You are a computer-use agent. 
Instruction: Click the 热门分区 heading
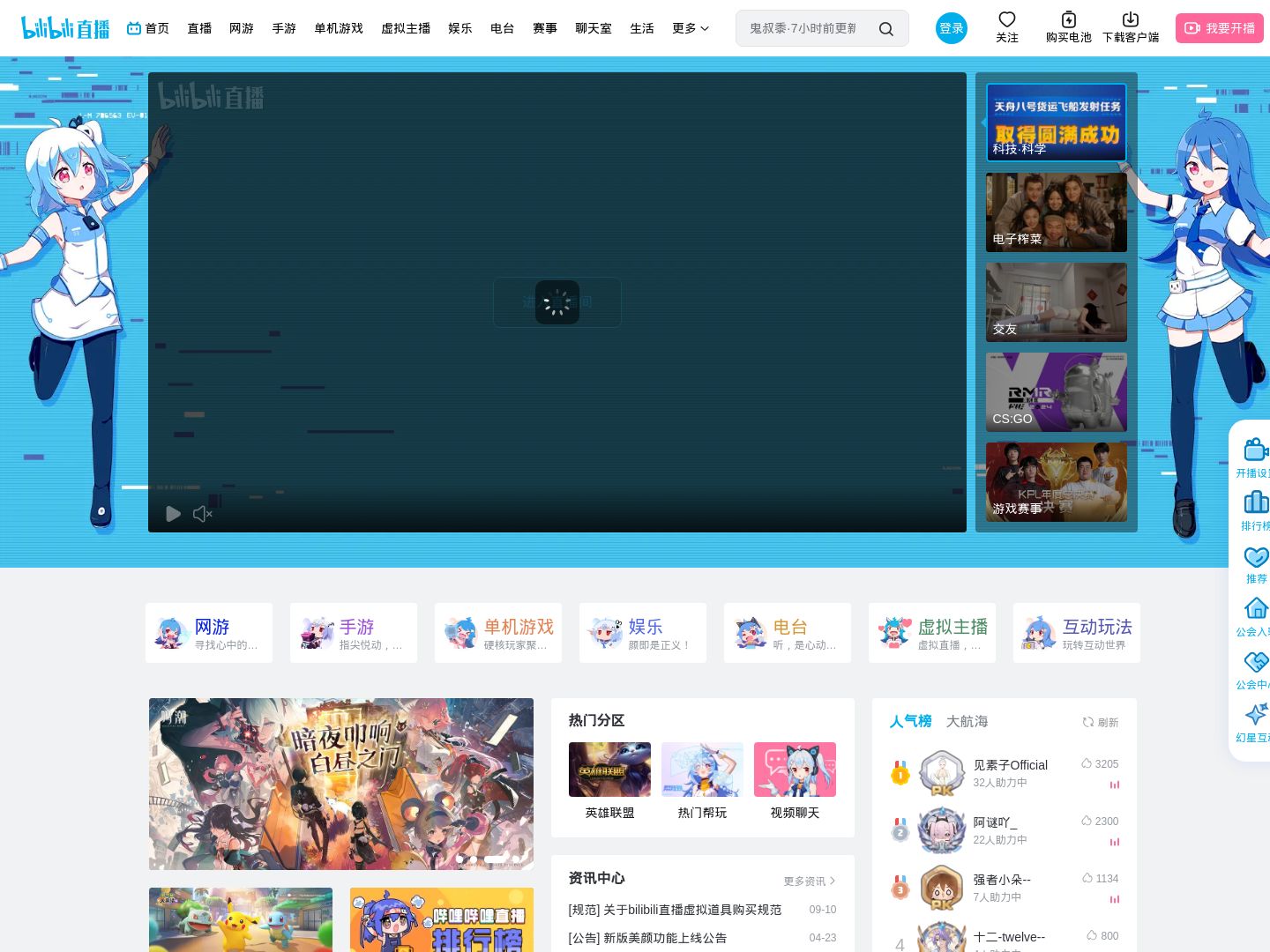tap(597, 720)
